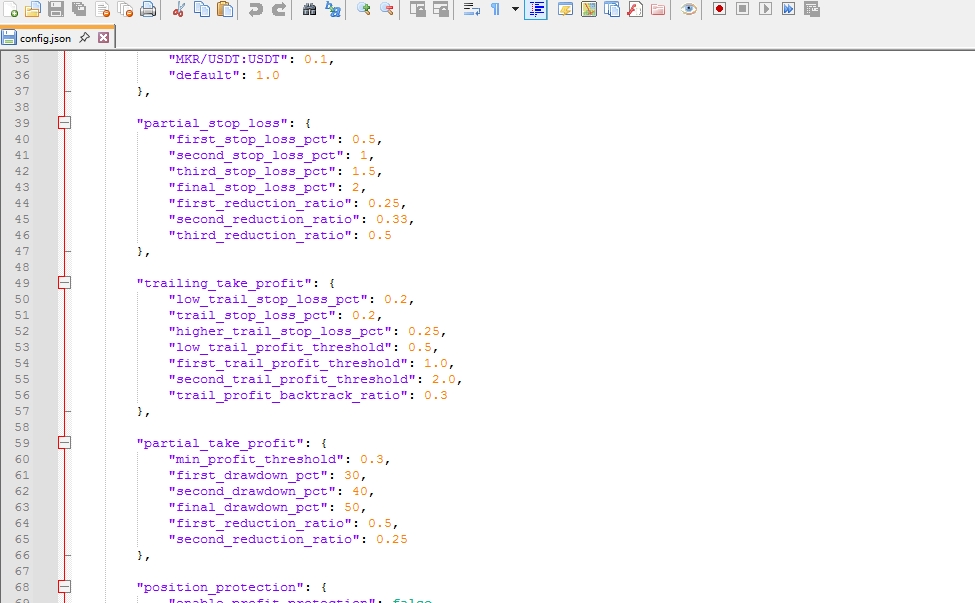
Task: Stop macro recording
Action: [742, 9]
